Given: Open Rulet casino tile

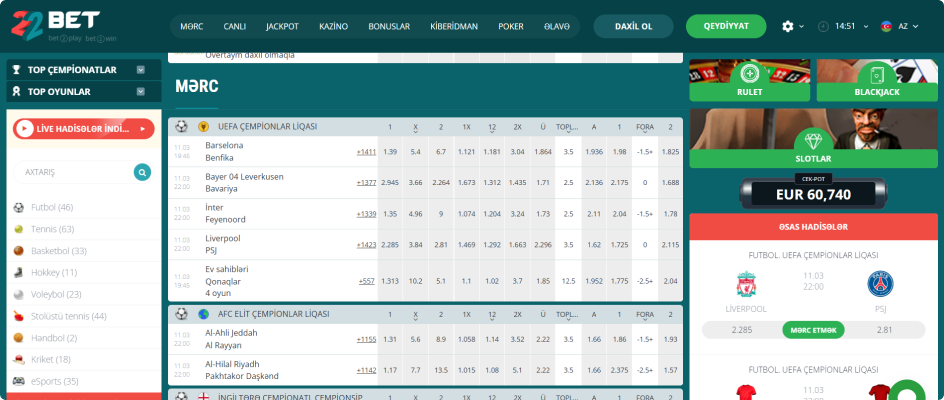Looking at the screenshot, I should [x=750, y=80].
